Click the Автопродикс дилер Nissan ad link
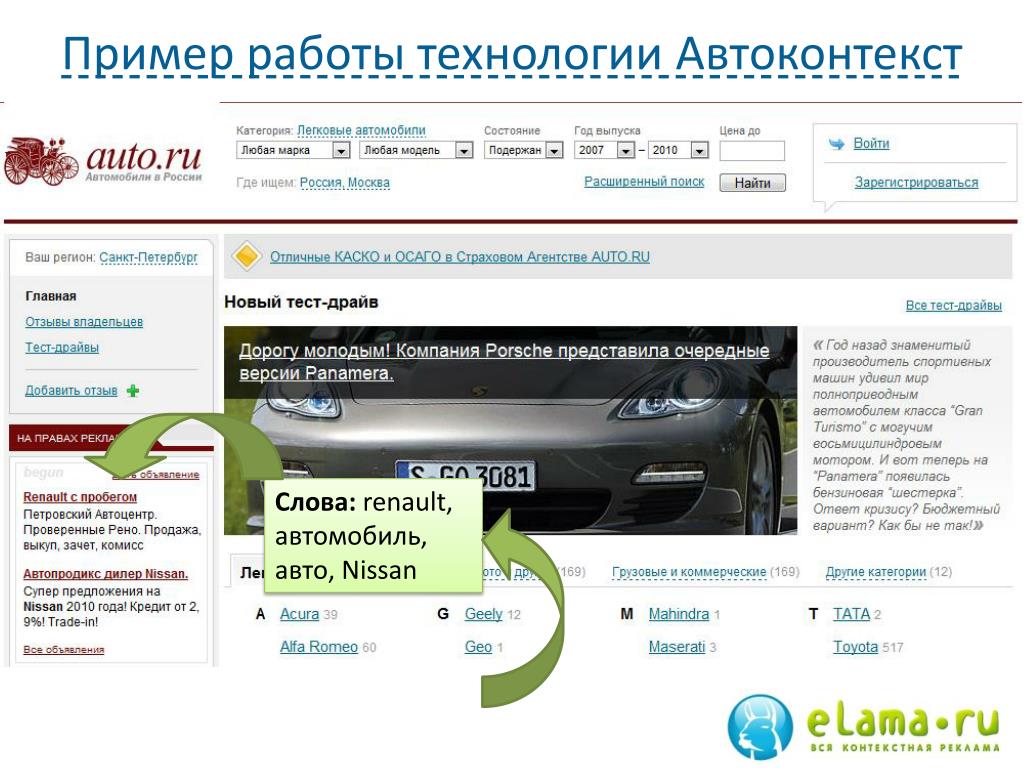 106,574
